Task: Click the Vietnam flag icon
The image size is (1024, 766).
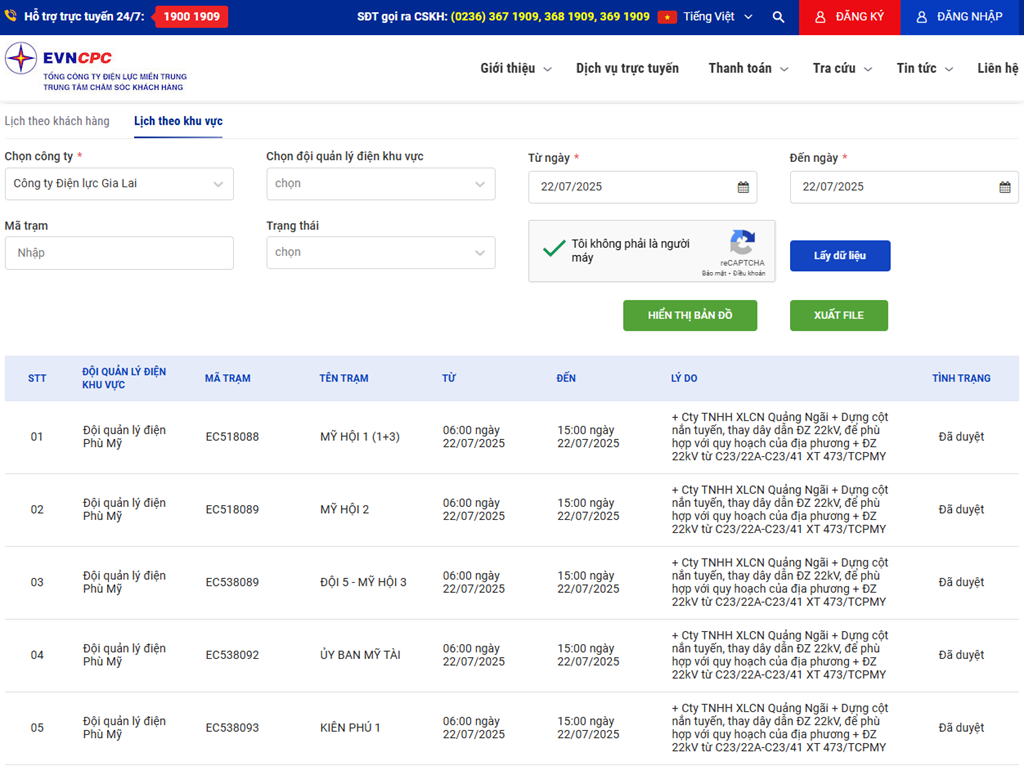Action: point(667,17)
